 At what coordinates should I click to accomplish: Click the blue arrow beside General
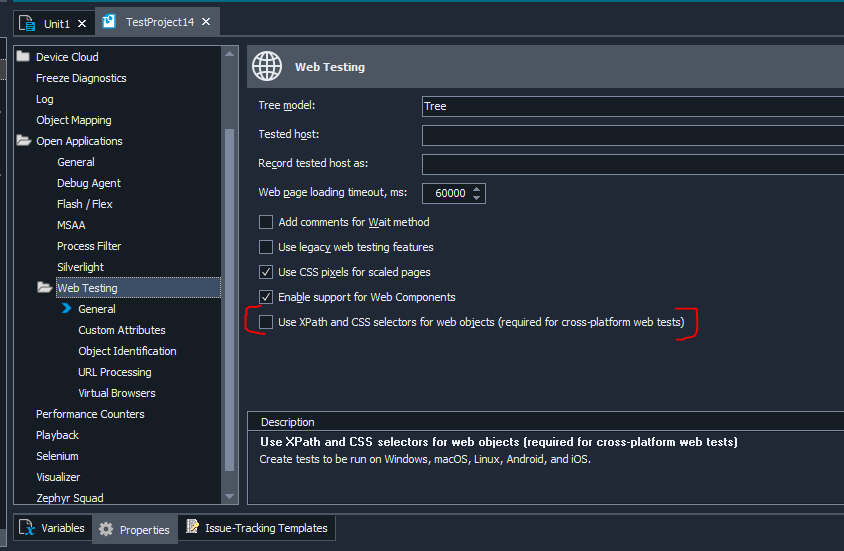click(66, 308)
